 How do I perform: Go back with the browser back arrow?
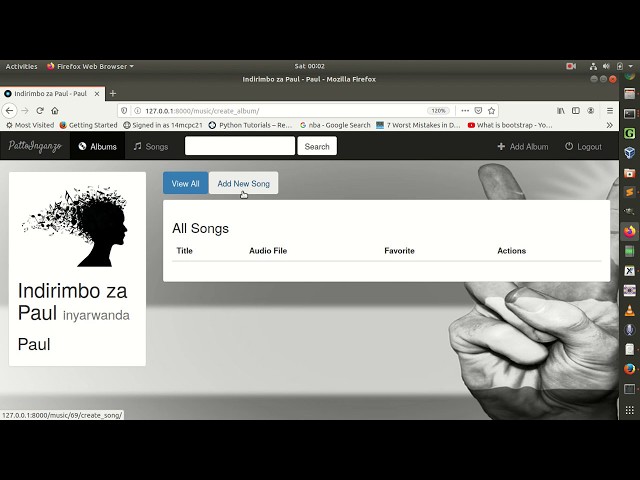click(x=9, y=111)
